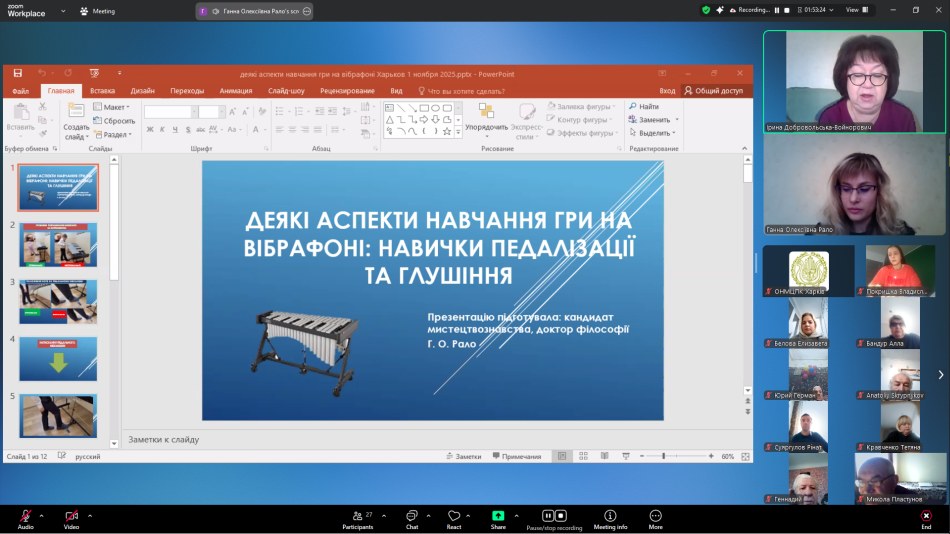
Task: Pause the recording in Zoom's top bar
Action: click(777, 10)
